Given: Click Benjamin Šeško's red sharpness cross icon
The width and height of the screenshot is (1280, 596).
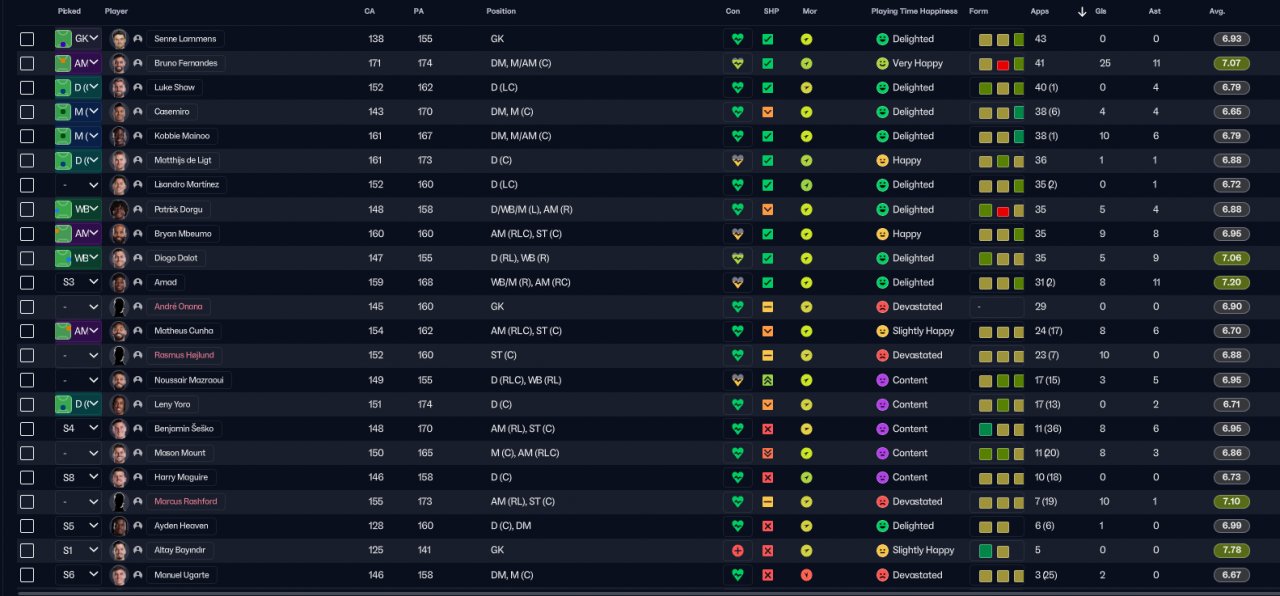Looking at the screenshot, I should (x=767, y=429).
